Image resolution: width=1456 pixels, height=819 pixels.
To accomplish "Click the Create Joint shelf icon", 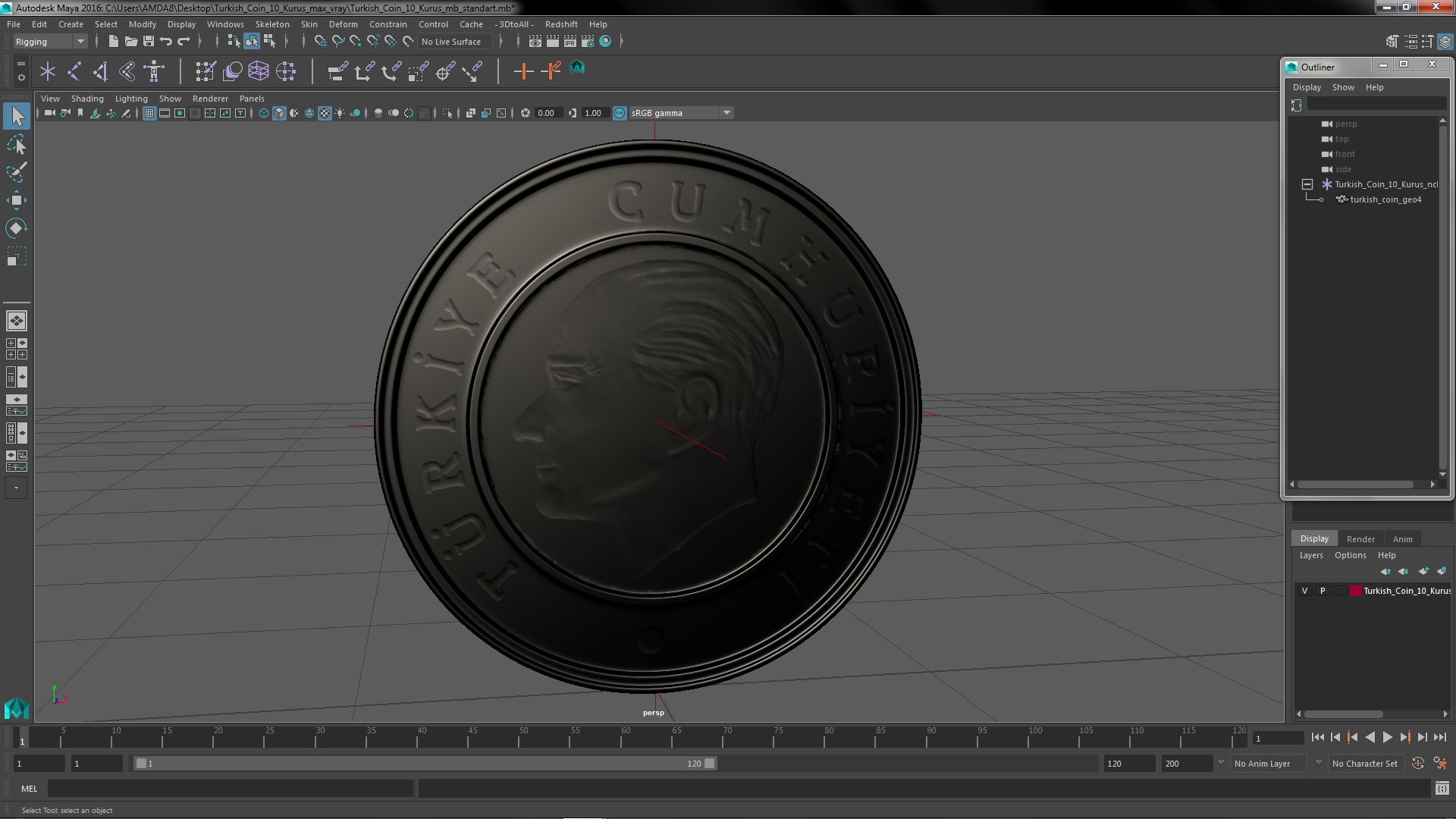I will click(74, 71).
